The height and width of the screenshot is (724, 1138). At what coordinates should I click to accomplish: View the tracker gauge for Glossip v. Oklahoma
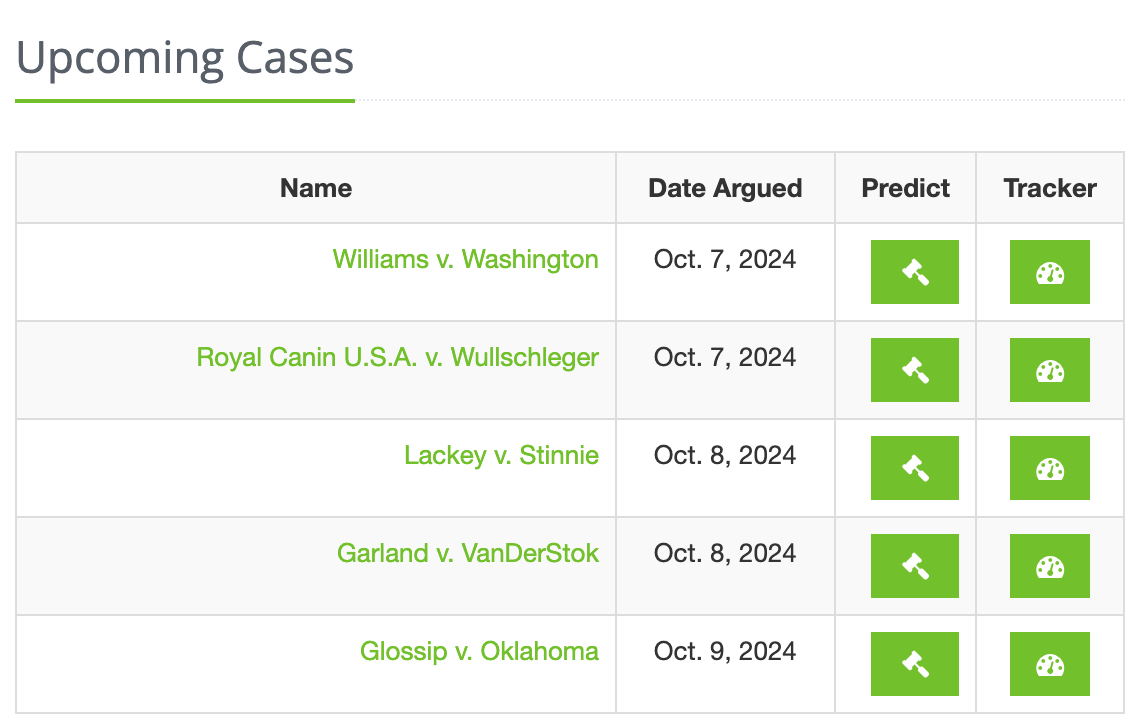(1049, 664)
